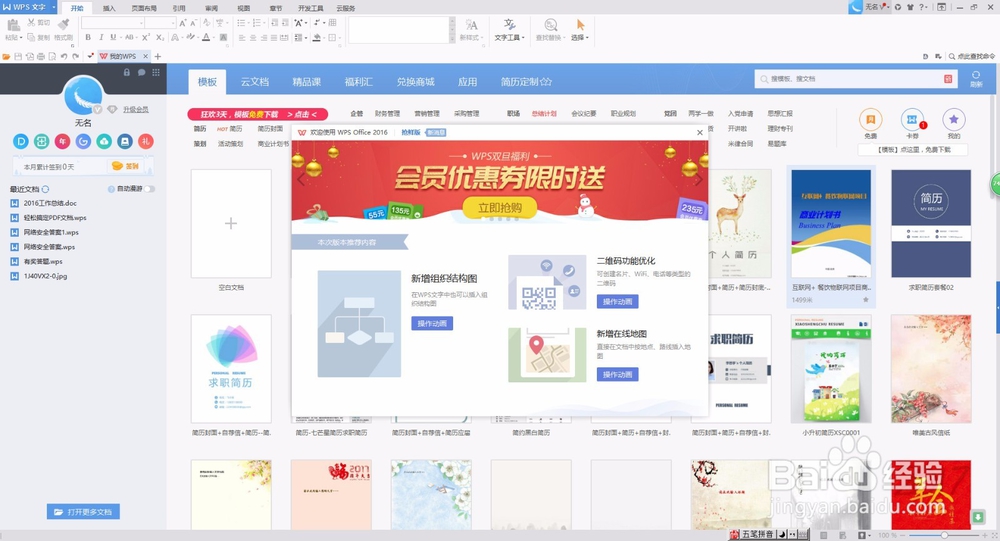Click the new tab plus button

coord(158,56)
